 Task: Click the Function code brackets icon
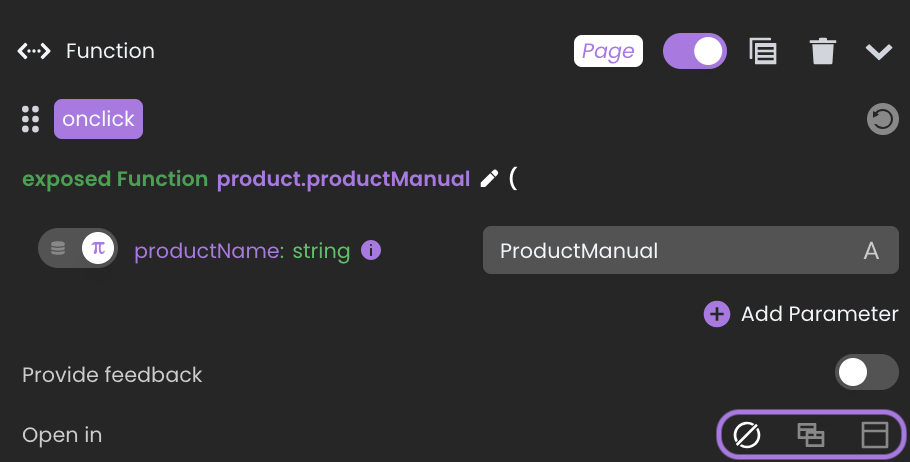click(34, 51)
